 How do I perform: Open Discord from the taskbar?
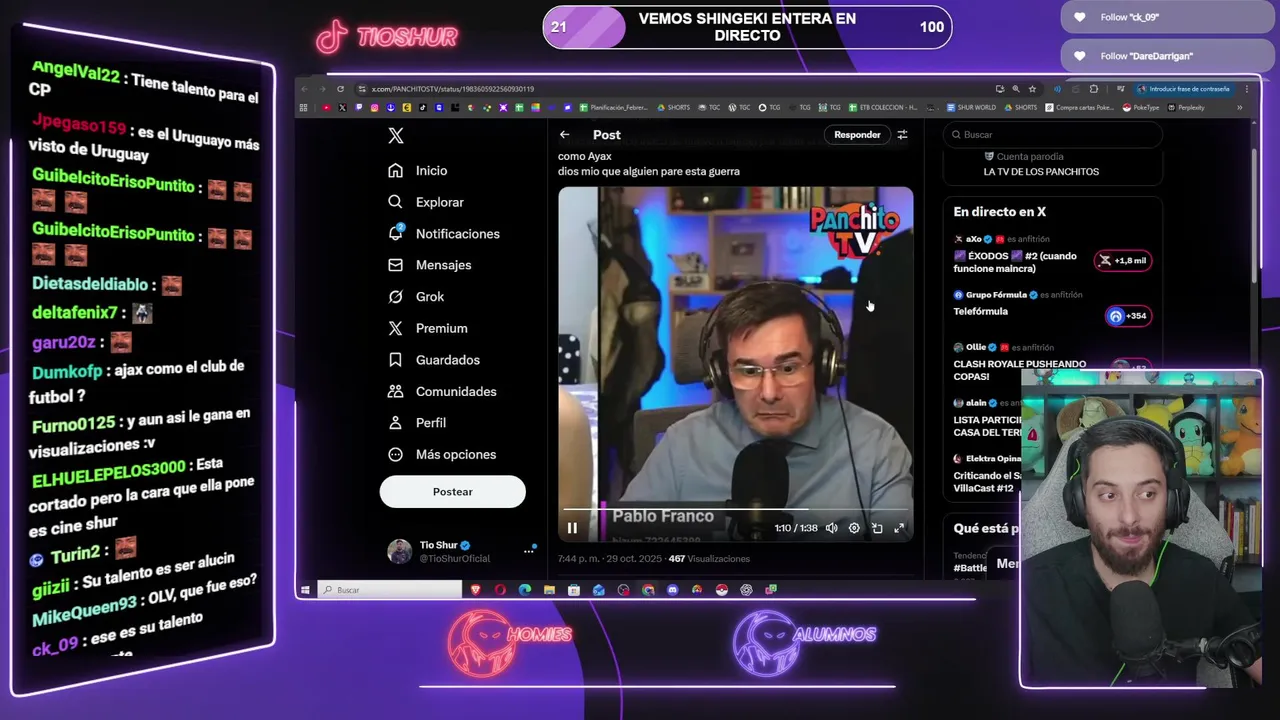point(672,590)
